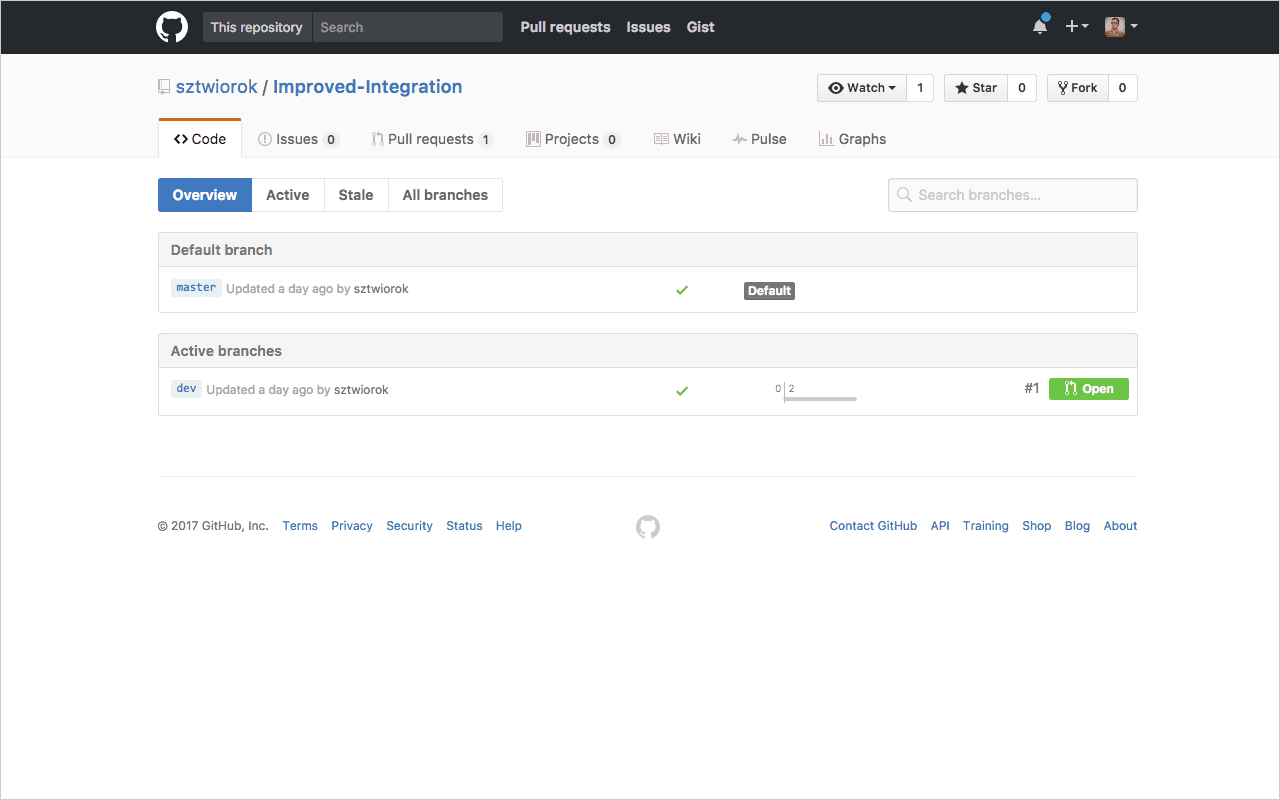Click the ahead/behind bar for dev branch
Viewport: 1280px width, 800px height.
(x=816, y=392)
